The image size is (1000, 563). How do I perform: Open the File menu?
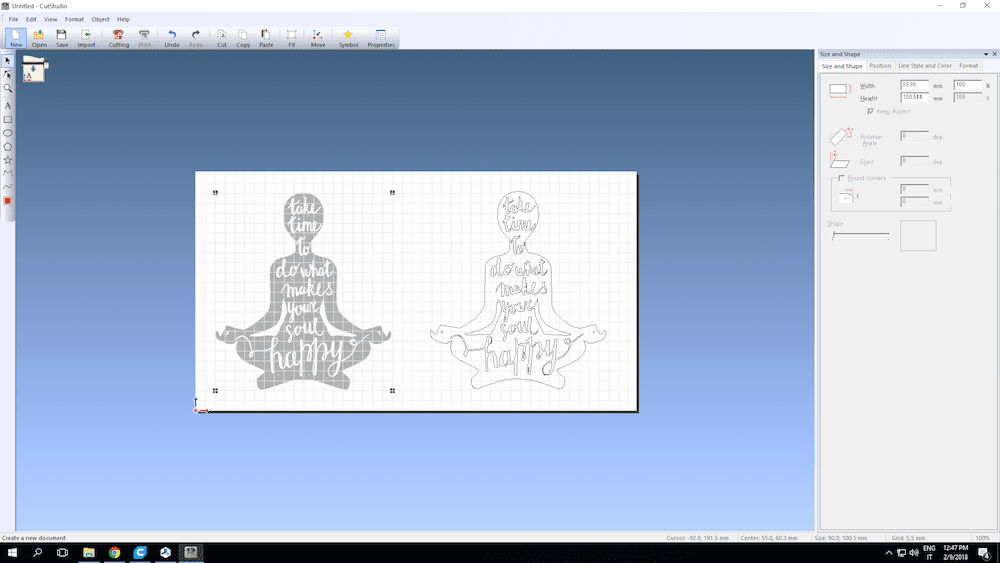tap(13, 19)
